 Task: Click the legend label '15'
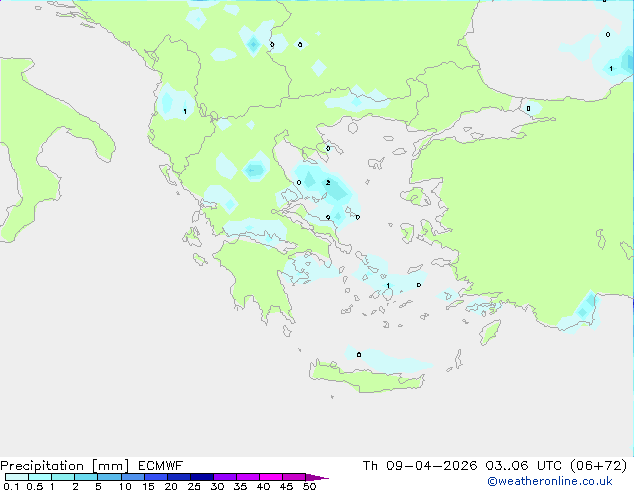[148, 486]
